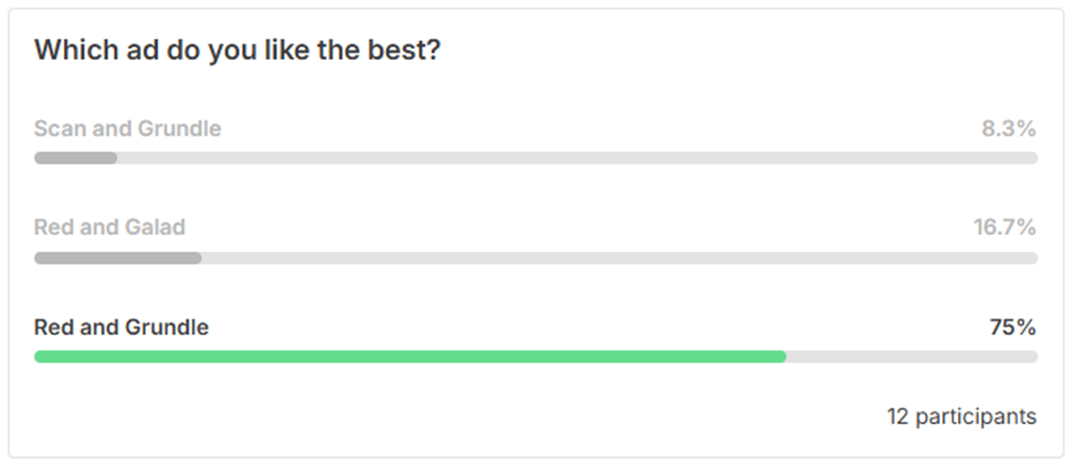Click the empty track of Red and Galad bar
The width and height of the screenshot is (1074, 463).
[619, 258]
